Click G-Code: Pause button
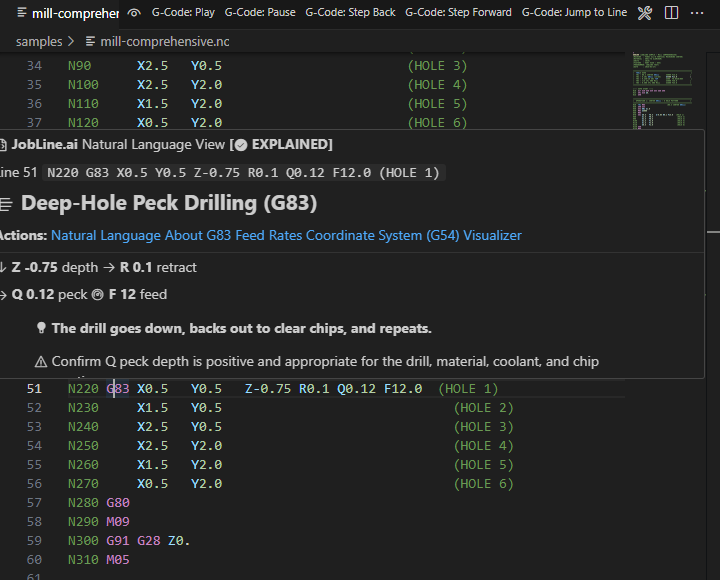This screenshot has height=580, width=720. coord(260,12)
